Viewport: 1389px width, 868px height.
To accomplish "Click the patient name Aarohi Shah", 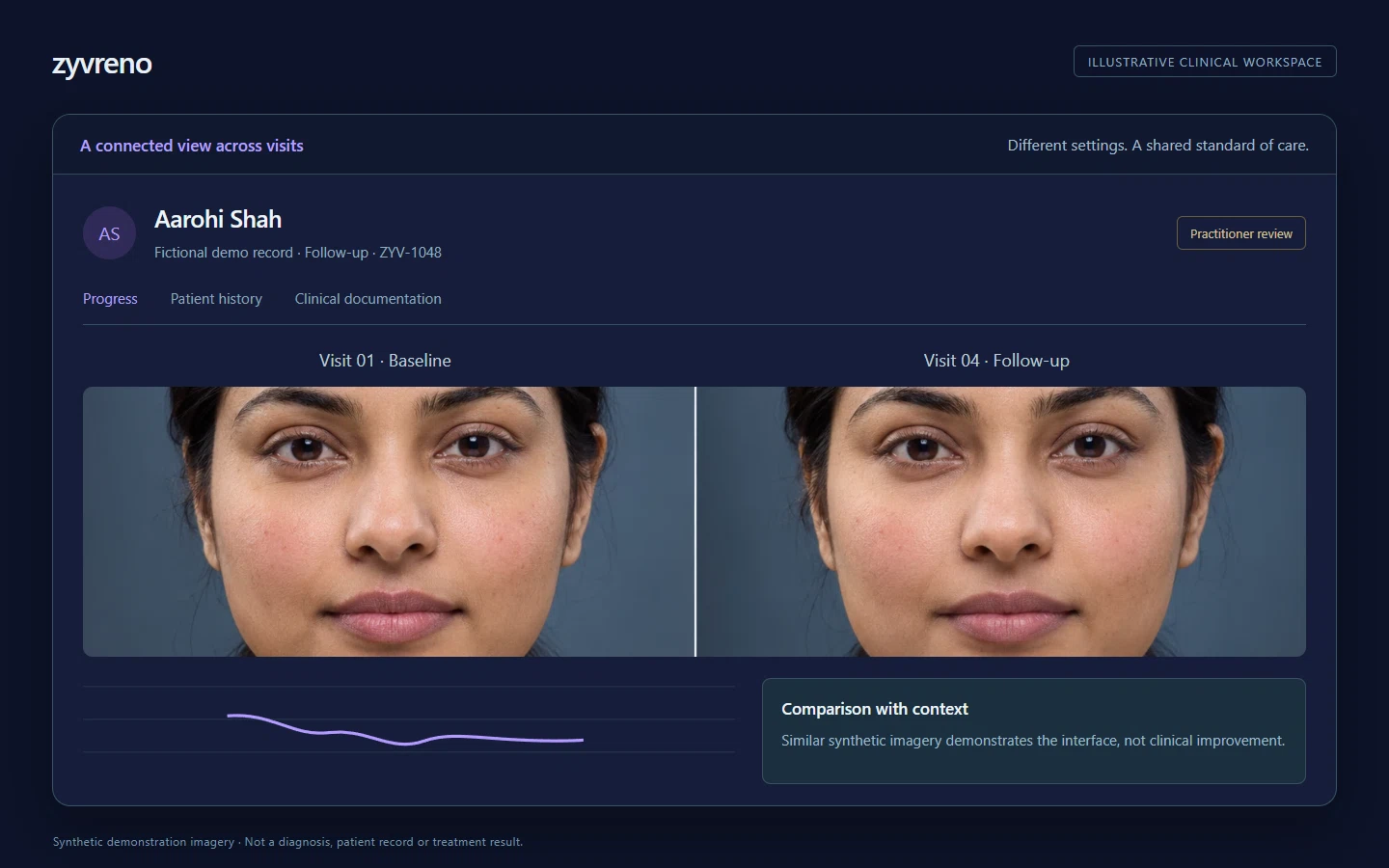I will point(218,219).
